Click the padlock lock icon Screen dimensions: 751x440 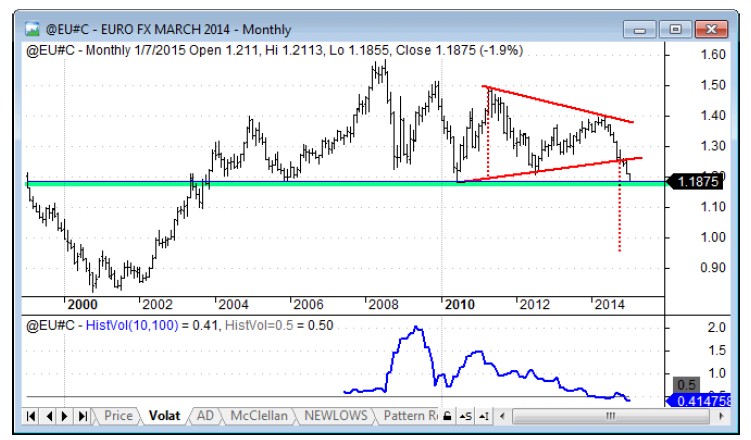(447, 416)
